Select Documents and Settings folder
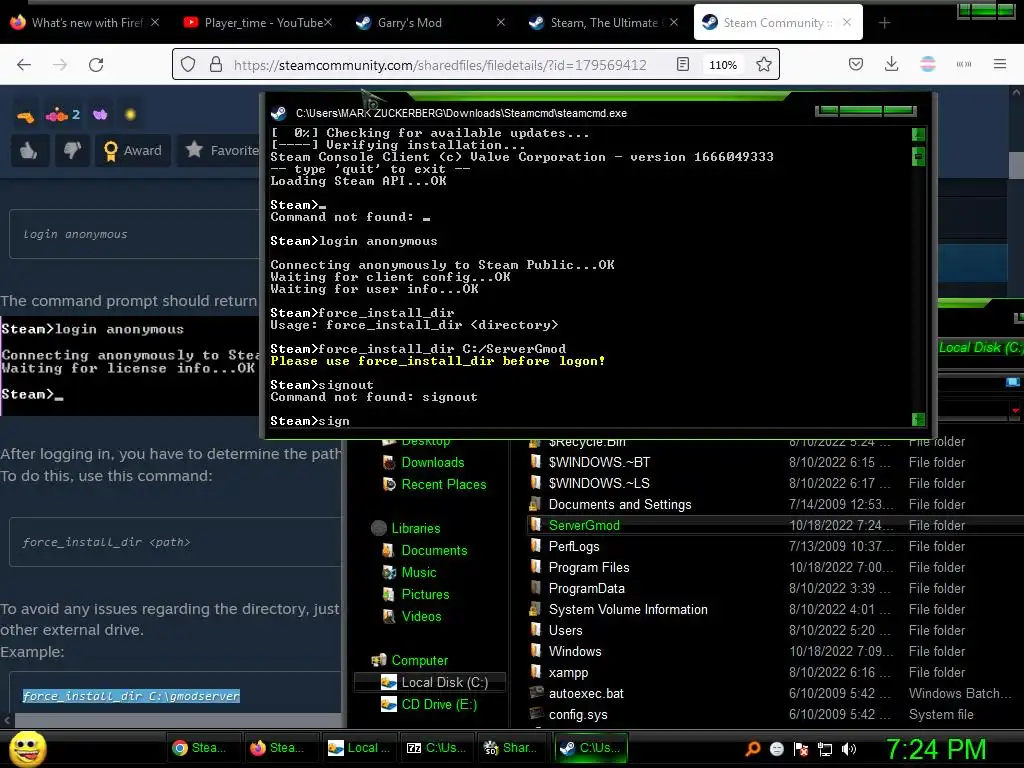The width and height of the screenshot is (1024, 768). click(x=619, y=504)
